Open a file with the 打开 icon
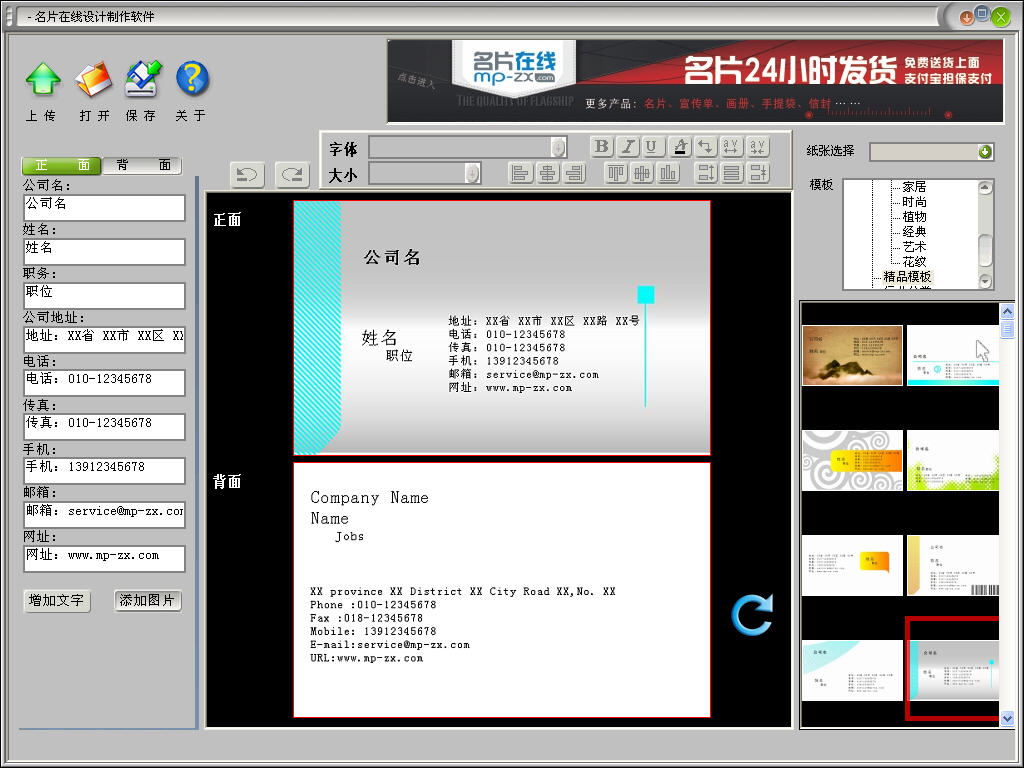1024x768 pixels. (x=94, y=80)
